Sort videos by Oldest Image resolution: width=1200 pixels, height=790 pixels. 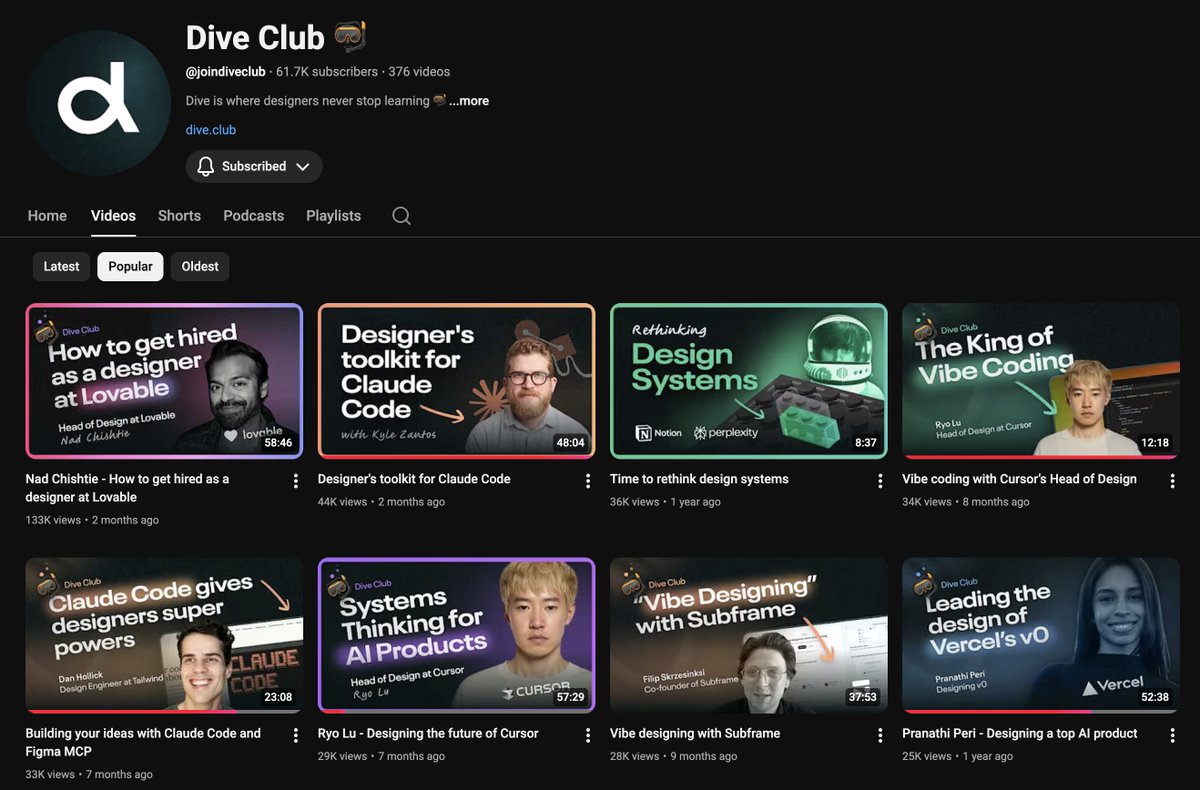[x=200, y=266]
